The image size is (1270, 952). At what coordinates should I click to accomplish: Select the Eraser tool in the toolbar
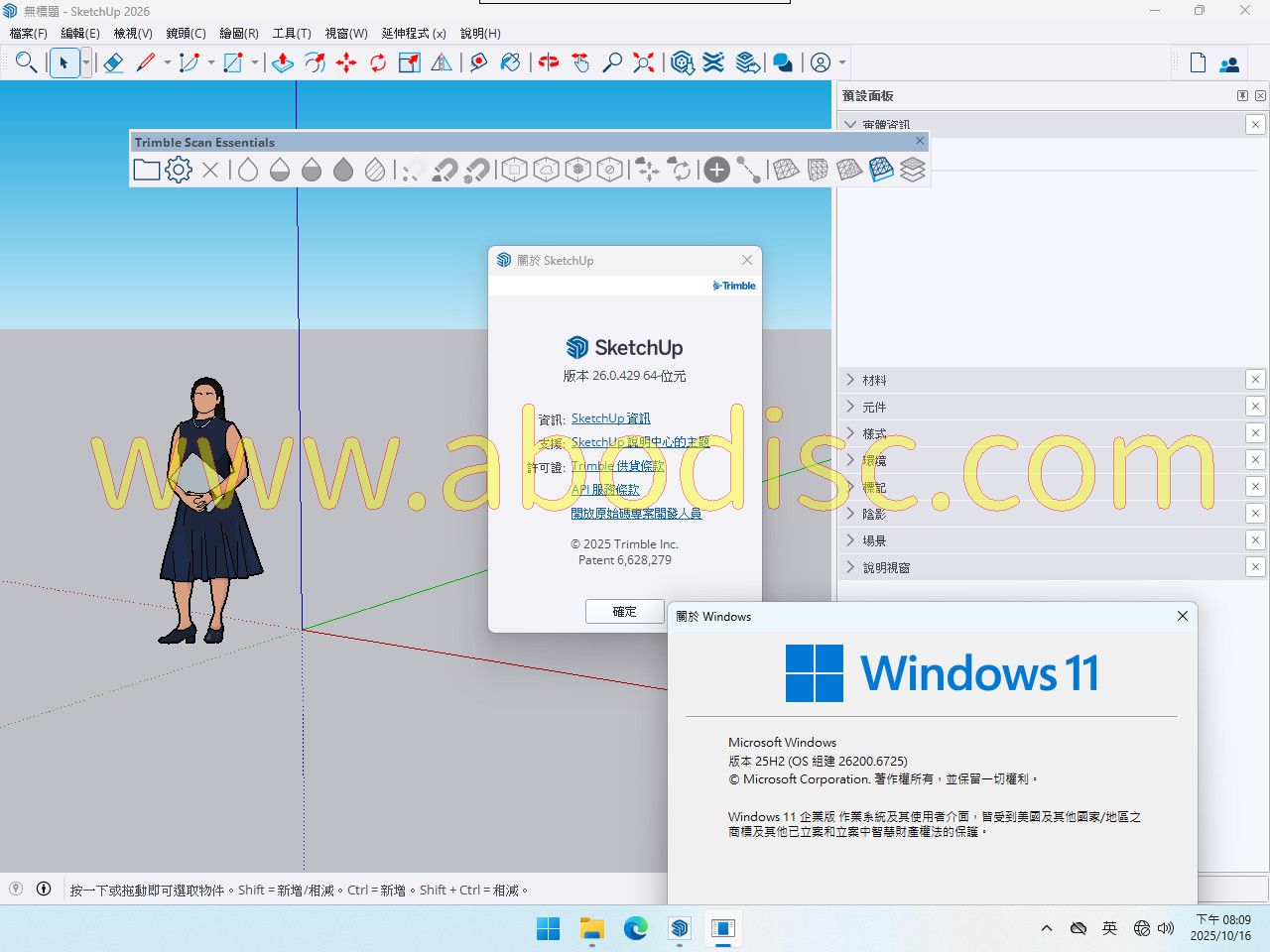[113, 63]
